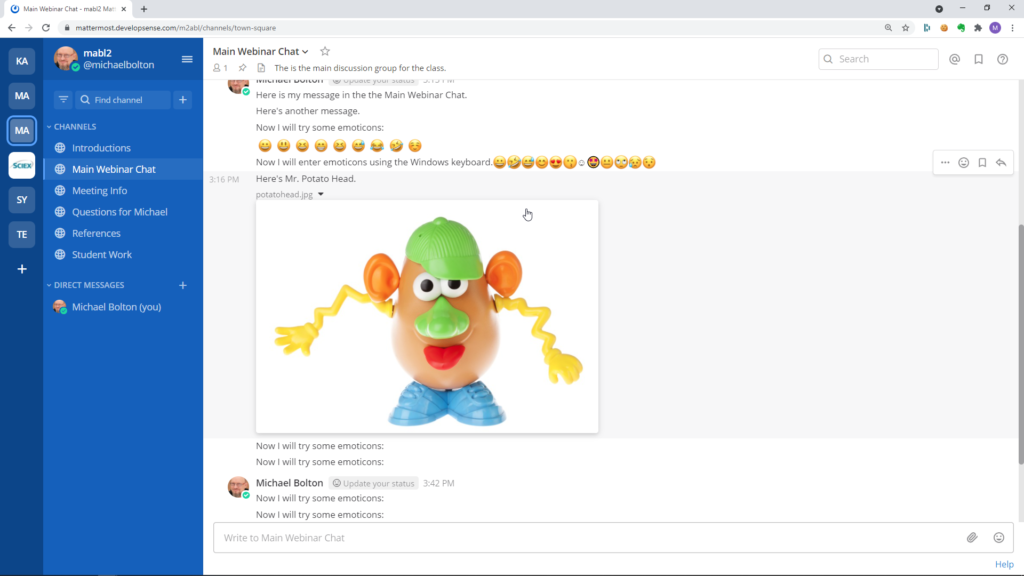Open a new browser tab
Image resolution: width=1024 pixels, height=576 pixels.
[144, 9]
